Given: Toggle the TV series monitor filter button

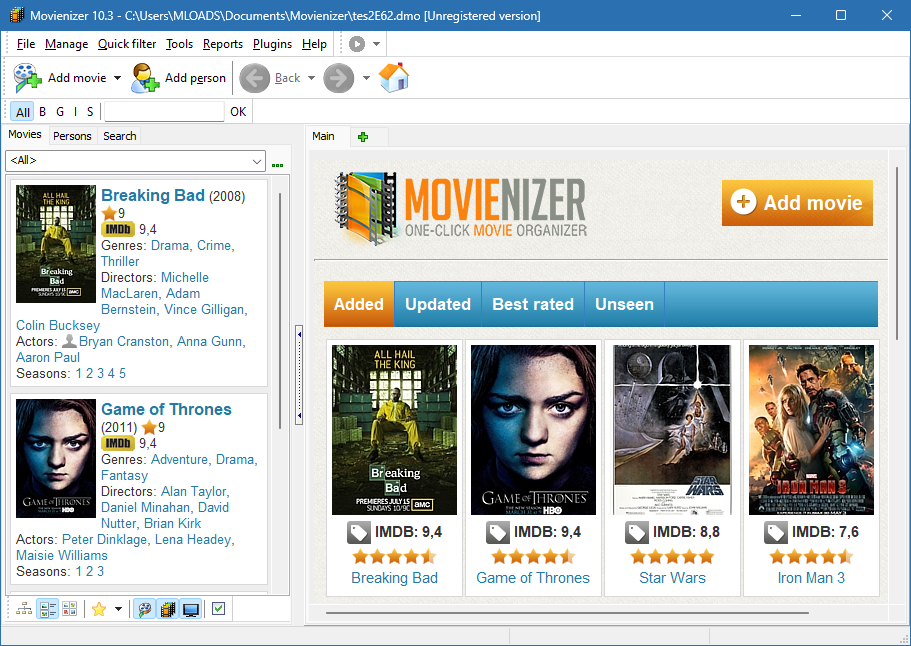Looking at the screenshot, I should [191, 609].
